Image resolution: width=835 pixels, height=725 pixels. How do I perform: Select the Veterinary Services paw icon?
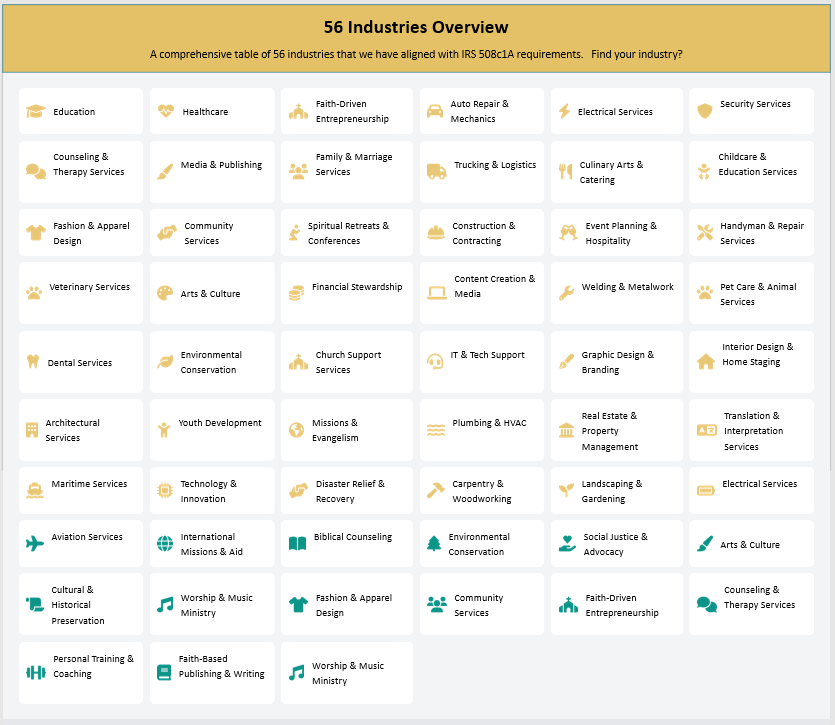coord(34,293)
